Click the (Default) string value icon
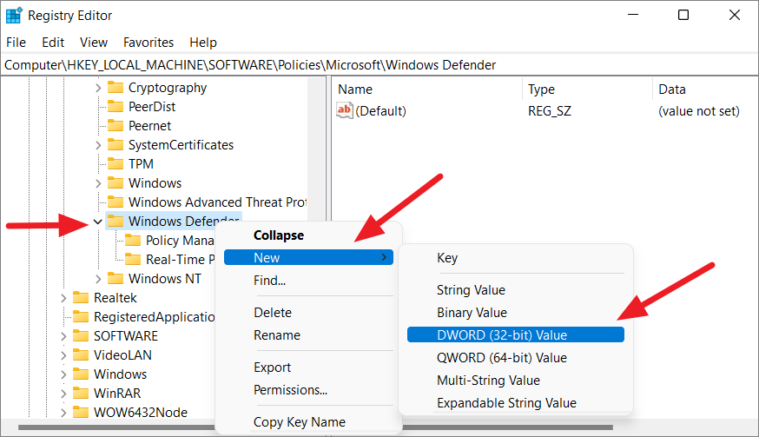 [344, 111]
